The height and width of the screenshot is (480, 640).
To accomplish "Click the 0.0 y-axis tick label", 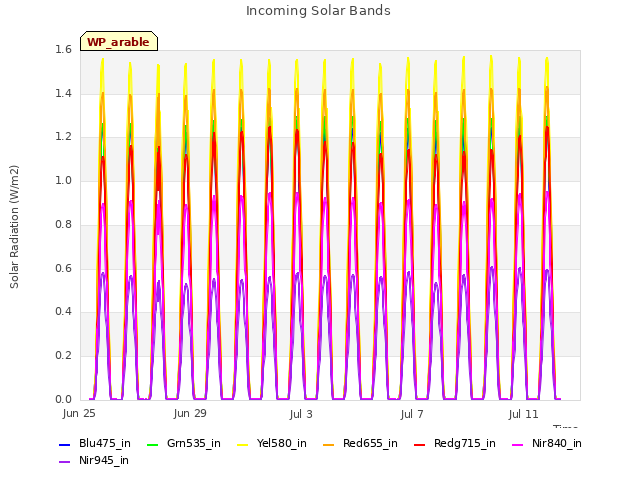I will [x=64, y=399].
